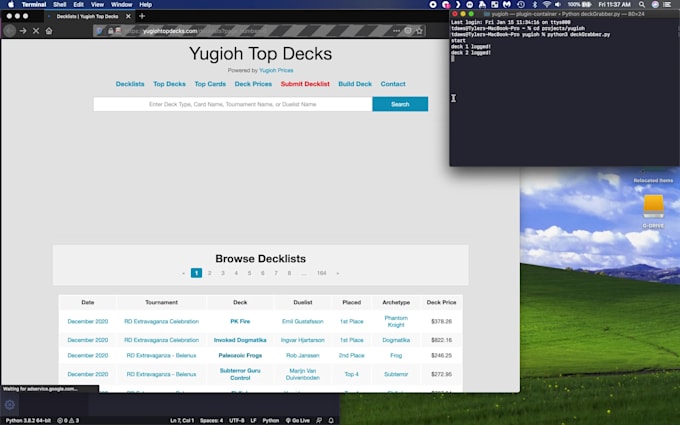
Task: Open Subterror Guru Control deck link
Action: [x=240, y=374]
